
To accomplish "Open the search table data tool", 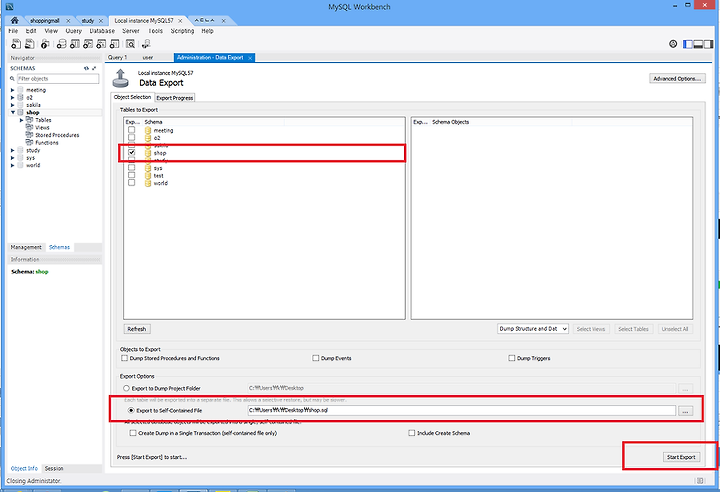I will (130, 44).
